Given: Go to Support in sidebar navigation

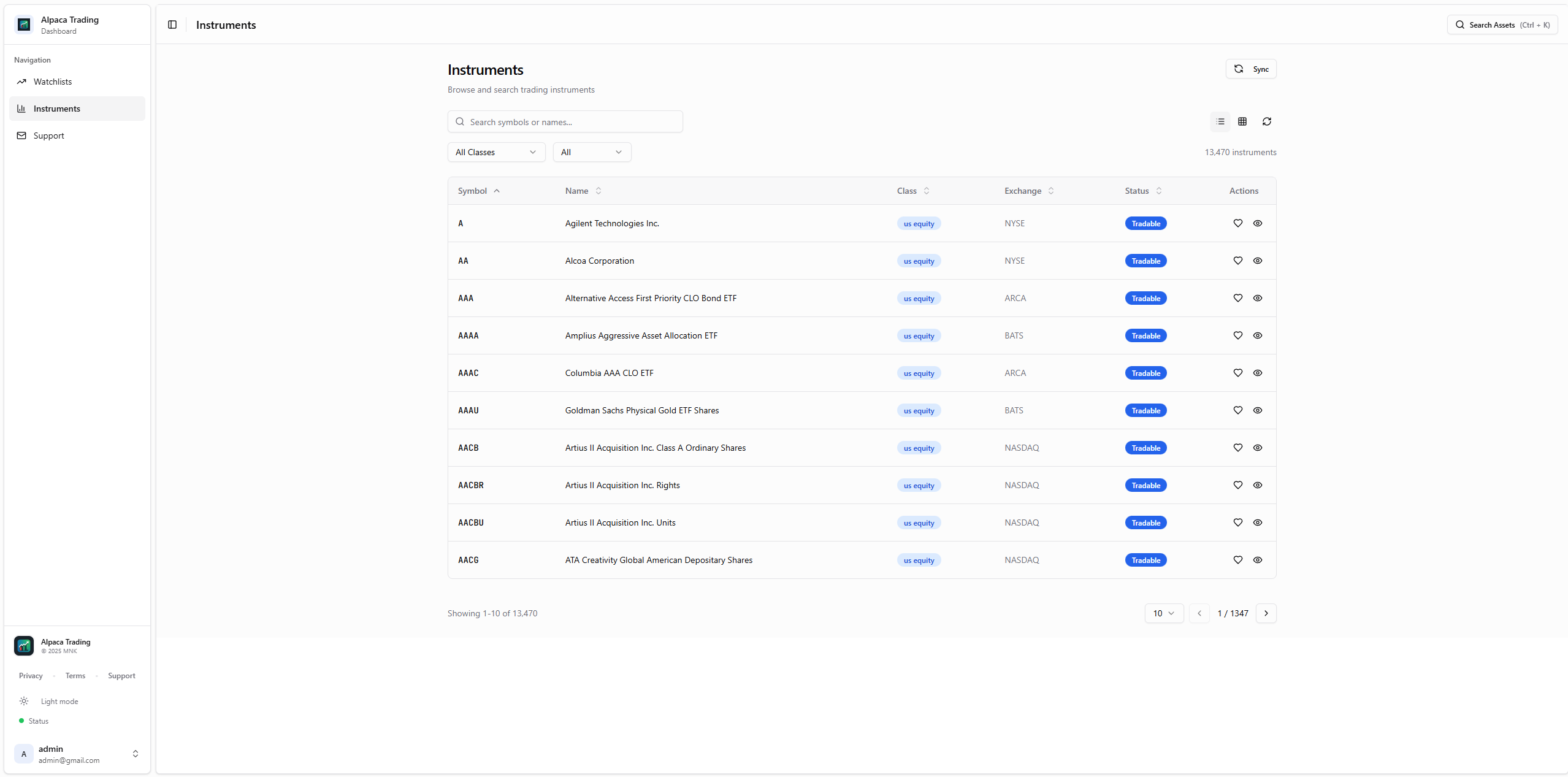Looking at the screenshot, I should (x=49, y=136).
